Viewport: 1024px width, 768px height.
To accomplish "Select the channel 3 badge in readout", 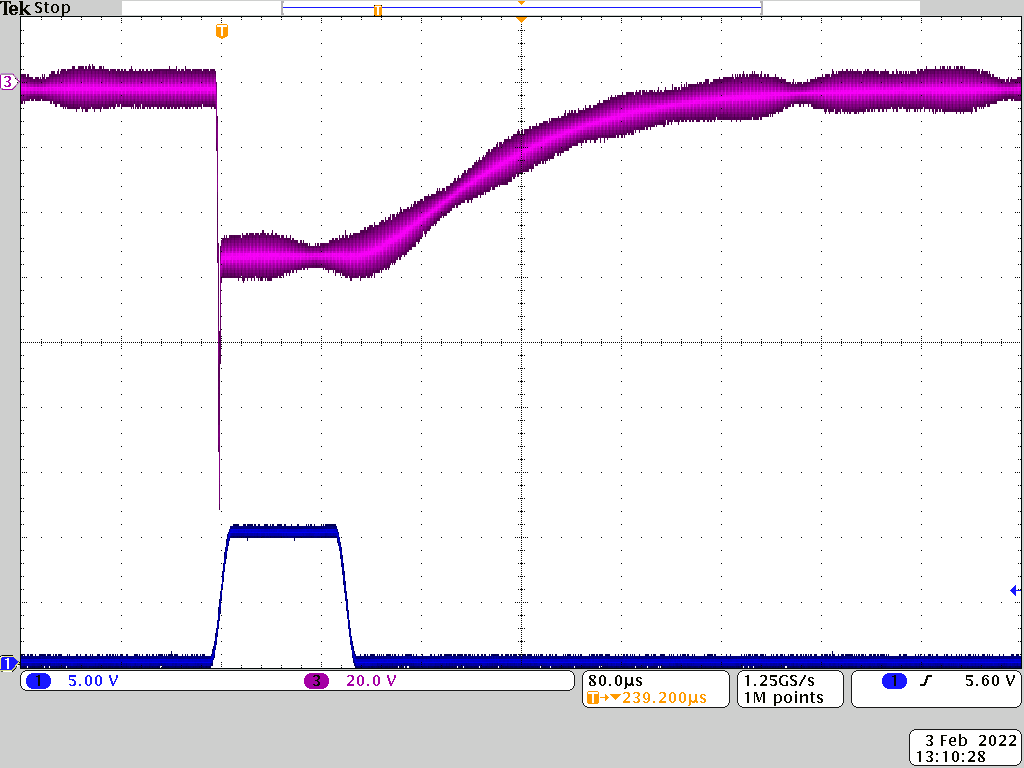I will 317,681.
